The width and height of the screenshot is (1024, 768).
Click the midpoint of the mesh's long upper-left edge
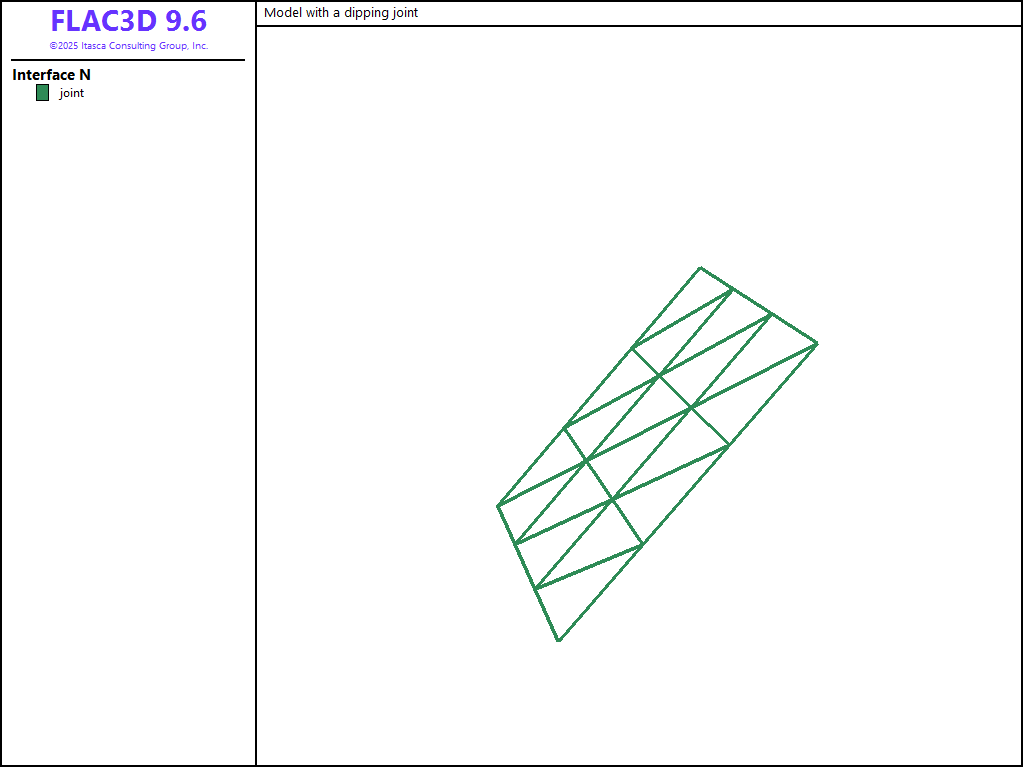tap(598, 387)
